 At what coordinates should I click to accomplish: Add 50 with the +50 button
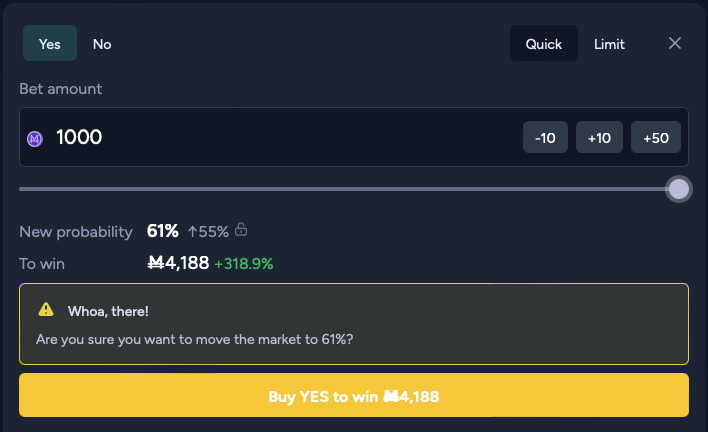656,138
